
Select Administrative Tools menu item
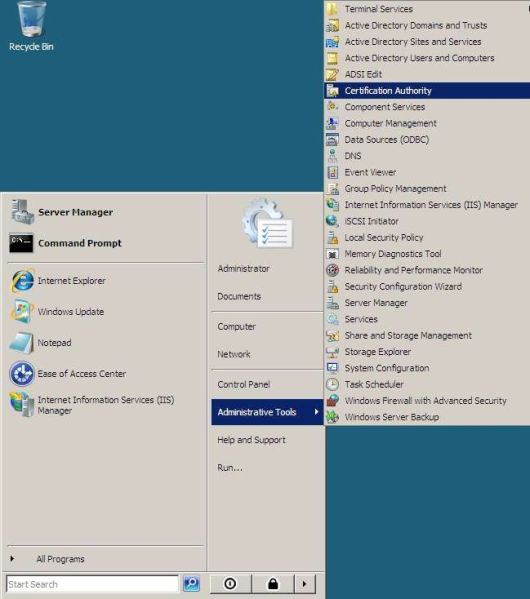tap(267, 412)
